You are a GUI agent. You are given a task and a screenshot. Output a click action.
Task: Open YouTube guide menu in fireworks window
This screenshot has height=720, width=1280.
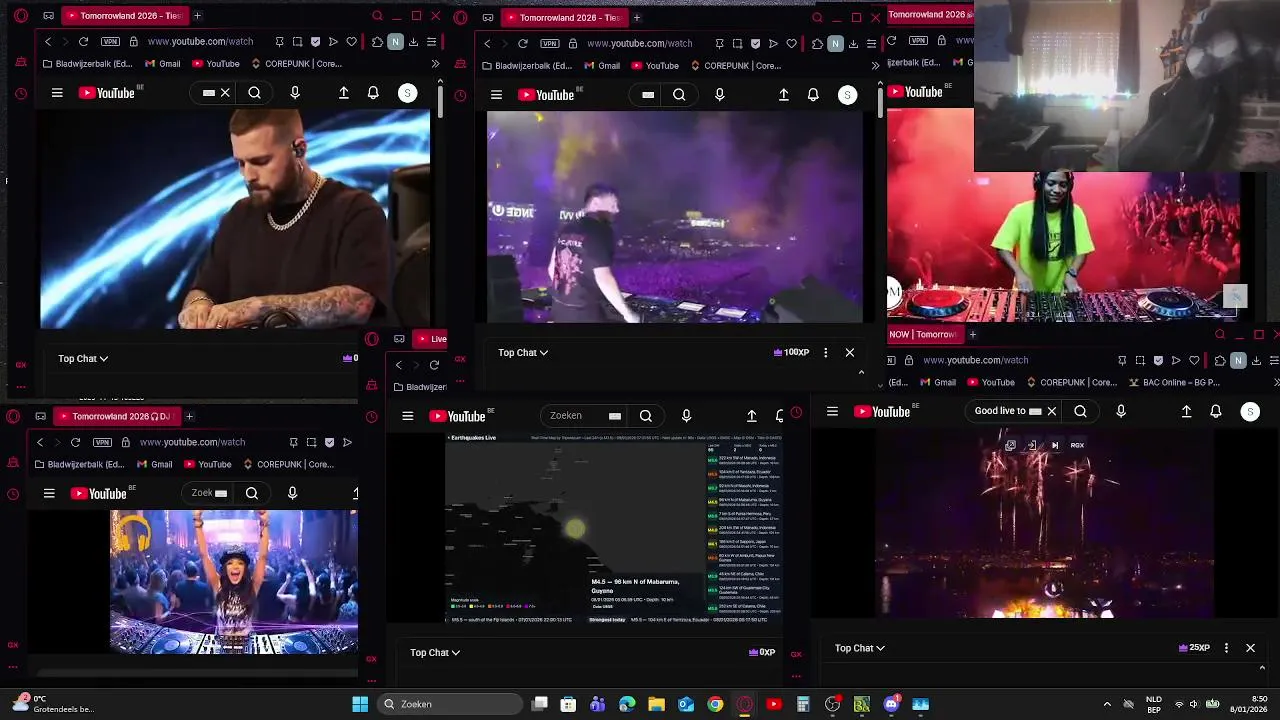pyautogui.click(x=832, y=411)
